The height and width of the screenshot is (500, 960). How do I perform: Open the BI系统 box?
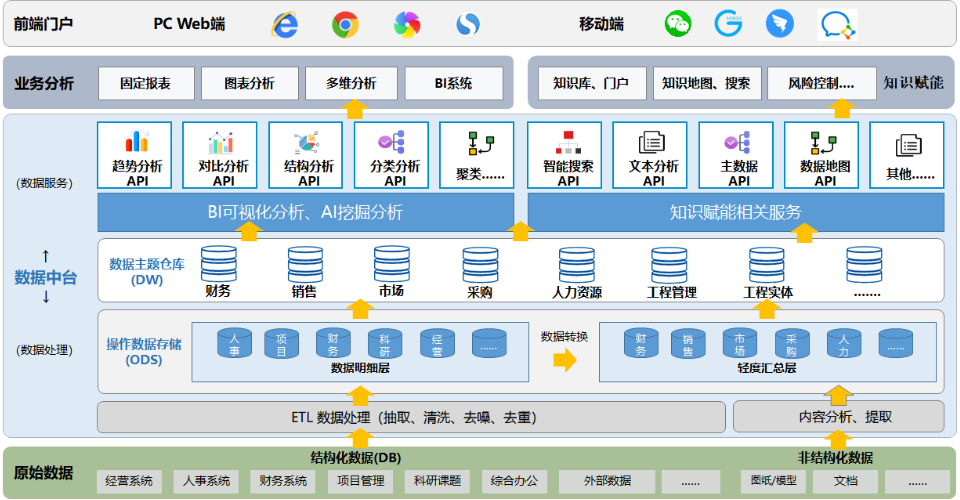tap(453, 84)
